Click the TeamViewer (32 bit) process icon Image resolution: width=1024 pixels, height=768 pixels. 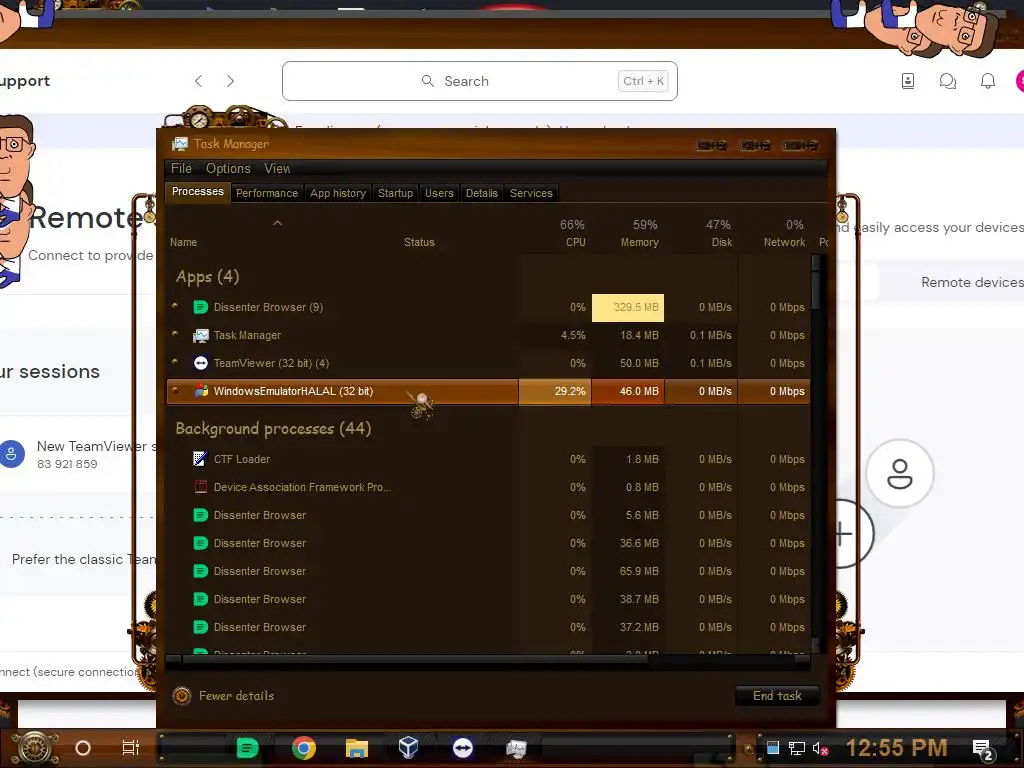pyautogui.click(x=200, y=363)
